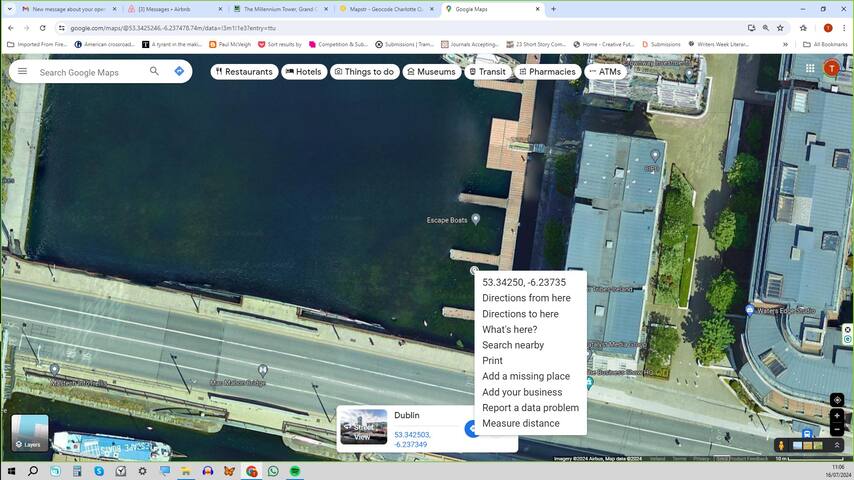Click the blue directions arrow icon
The height and width of the screenshot is (480, 854).
pos(179,72)
